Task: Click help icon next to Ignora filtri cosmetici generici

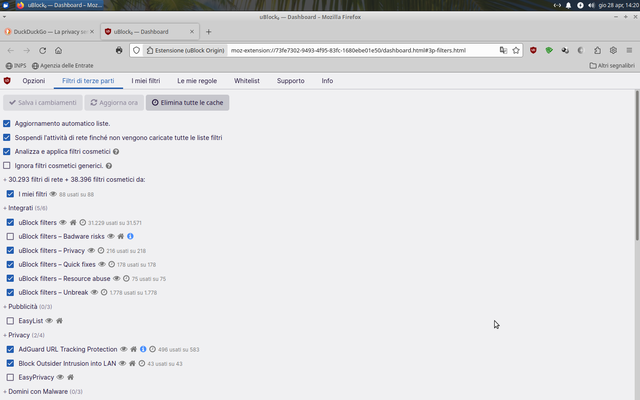Action: (x=109, y=166)
